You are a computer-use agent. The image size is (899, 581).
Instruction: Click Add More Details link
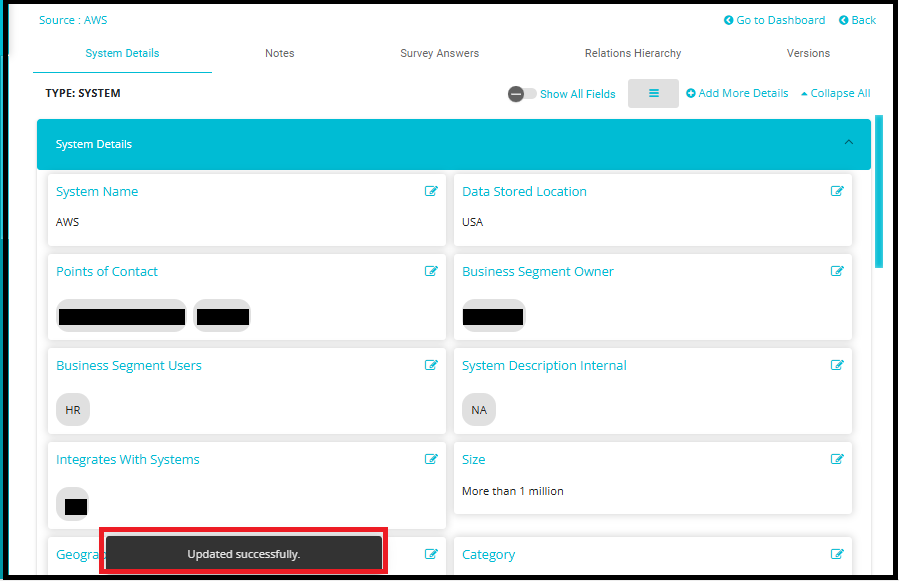737,94
